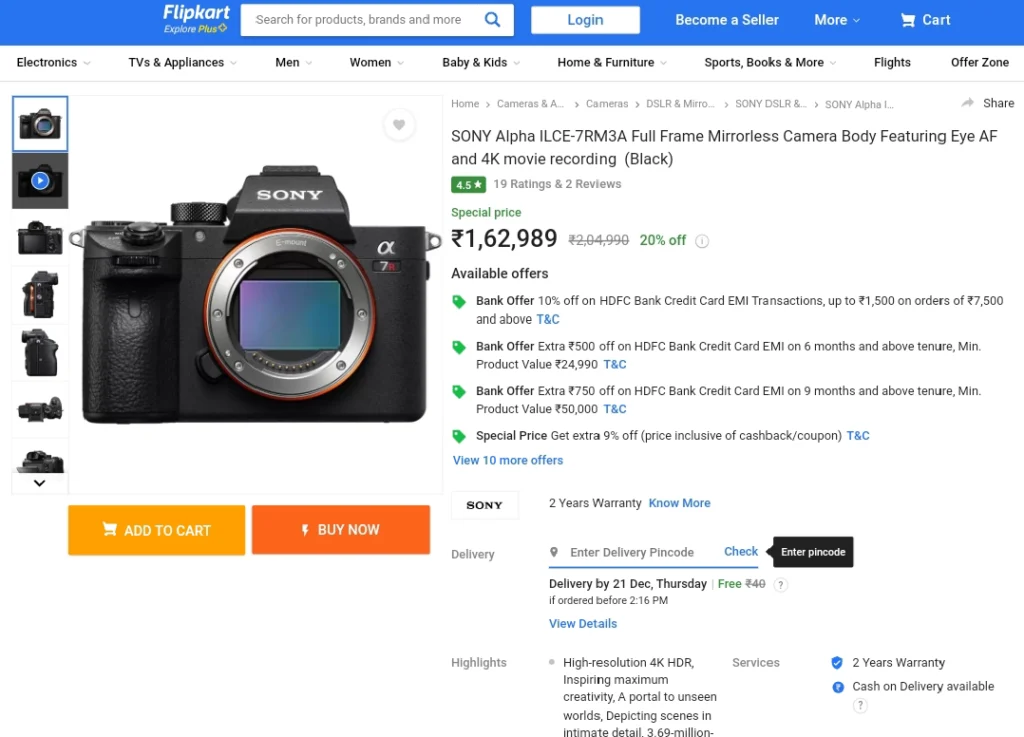Open the Cart icon in header
This screenshot has height=737, width=1024.
click(x=908, y=20)
